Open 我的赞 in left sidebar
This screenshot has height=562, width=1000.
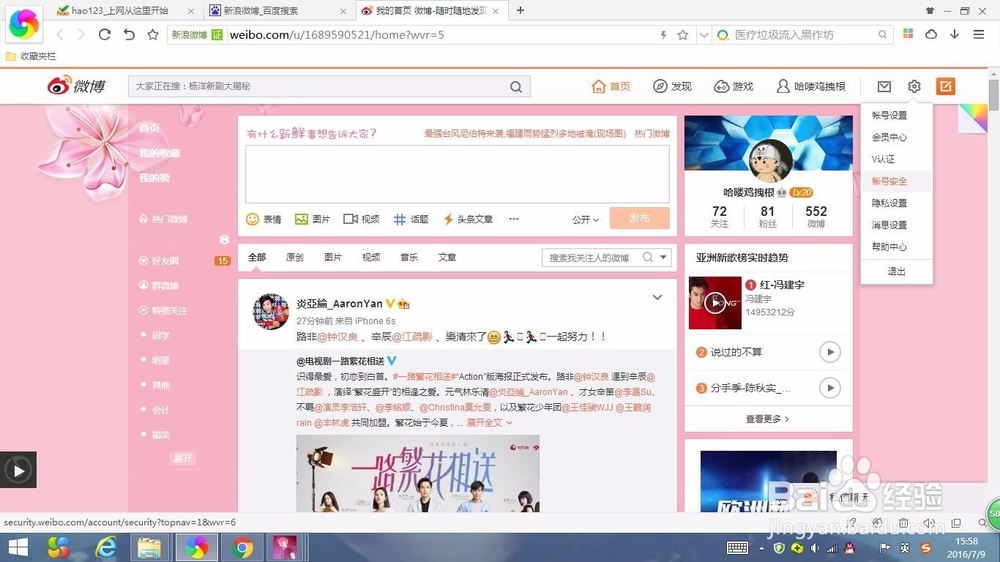pos(154,178)
